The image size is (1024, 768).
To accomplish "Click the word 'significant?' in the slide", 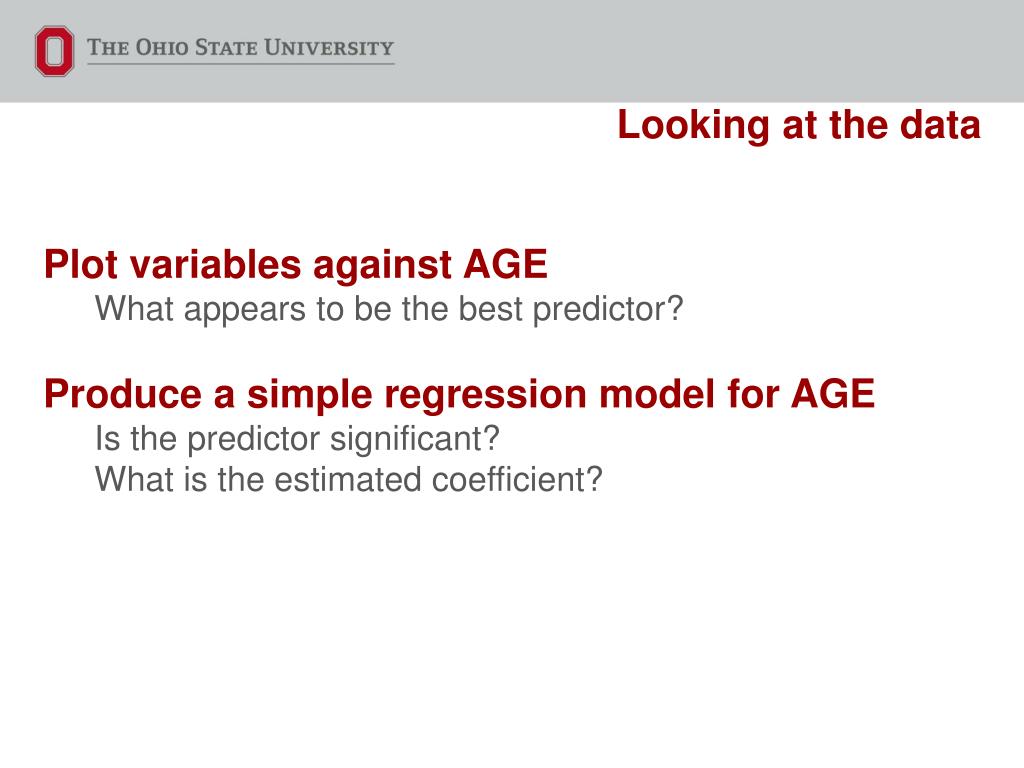I will click(x=414, y=440).
